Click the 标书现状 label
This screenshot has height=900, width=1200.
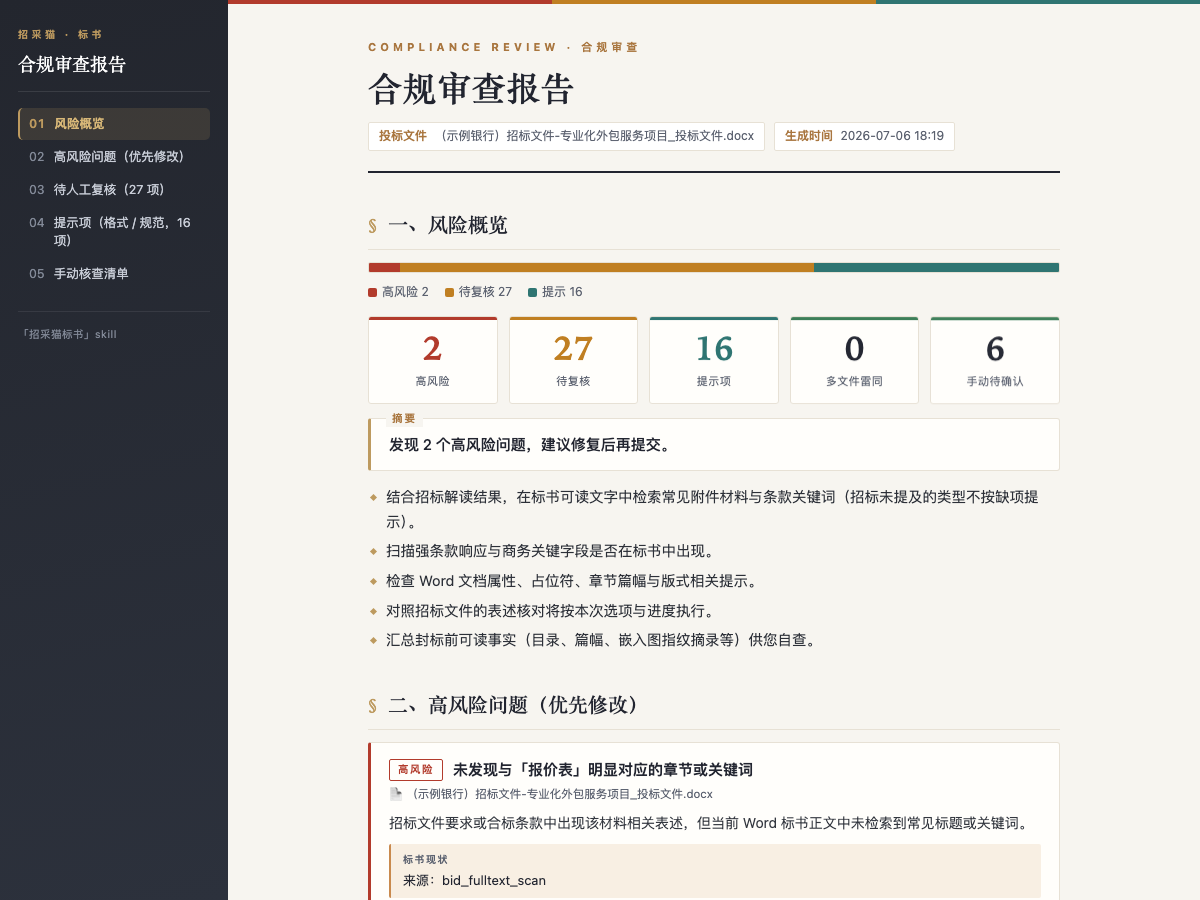[425, 859]
